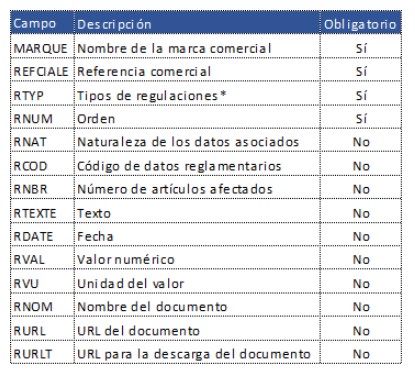Click the RURLT field cell
The width and height of the screenshot is (415, 374).
click(x=42, y=352)
